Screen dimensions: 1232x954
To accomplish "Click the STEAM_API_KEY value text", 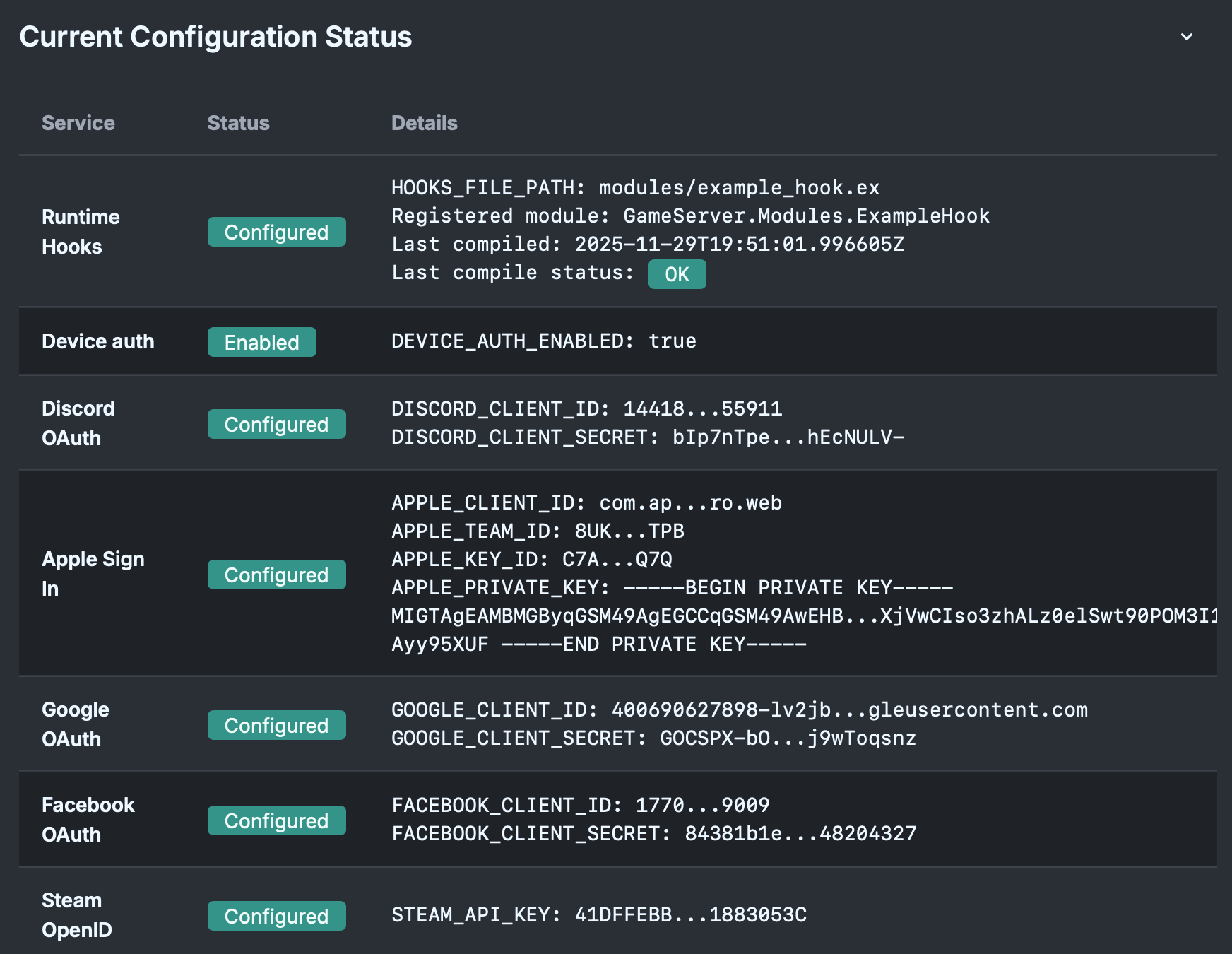I will (x=690, y=915).
